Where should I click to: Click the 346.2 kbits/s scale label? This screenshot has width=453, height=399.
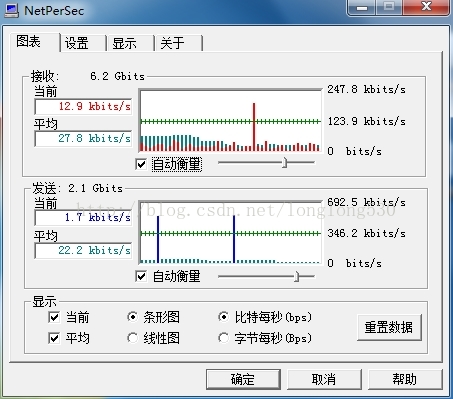tap(366, 233)
